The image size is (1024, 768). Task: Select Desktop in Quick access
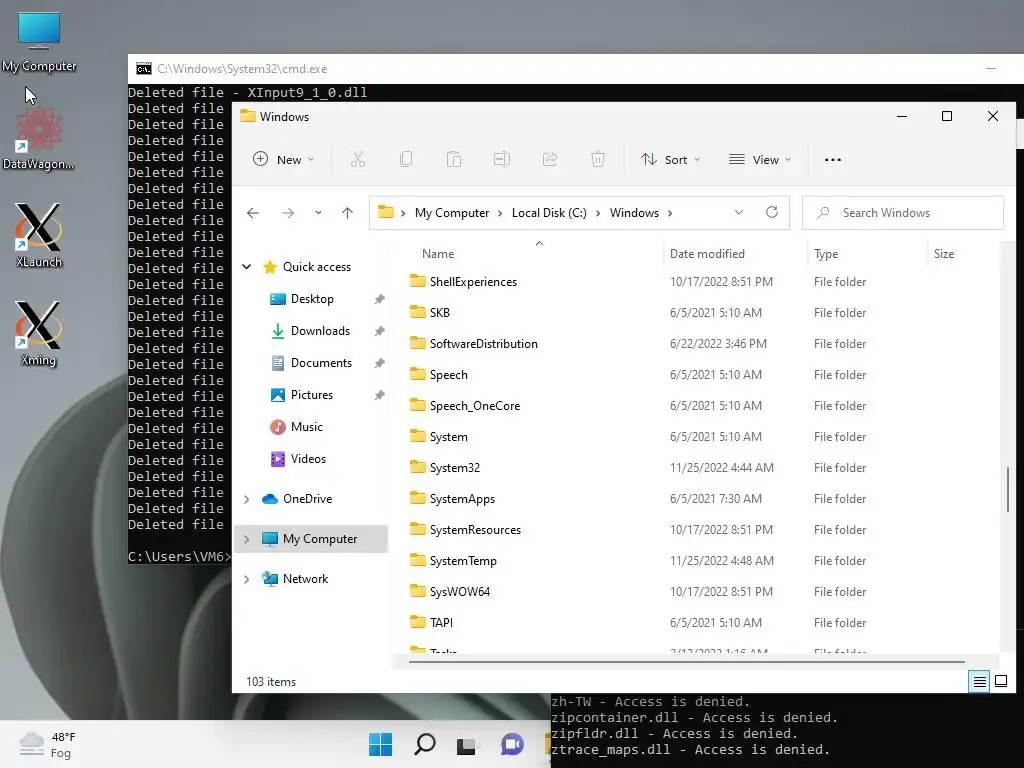(312, 298)
